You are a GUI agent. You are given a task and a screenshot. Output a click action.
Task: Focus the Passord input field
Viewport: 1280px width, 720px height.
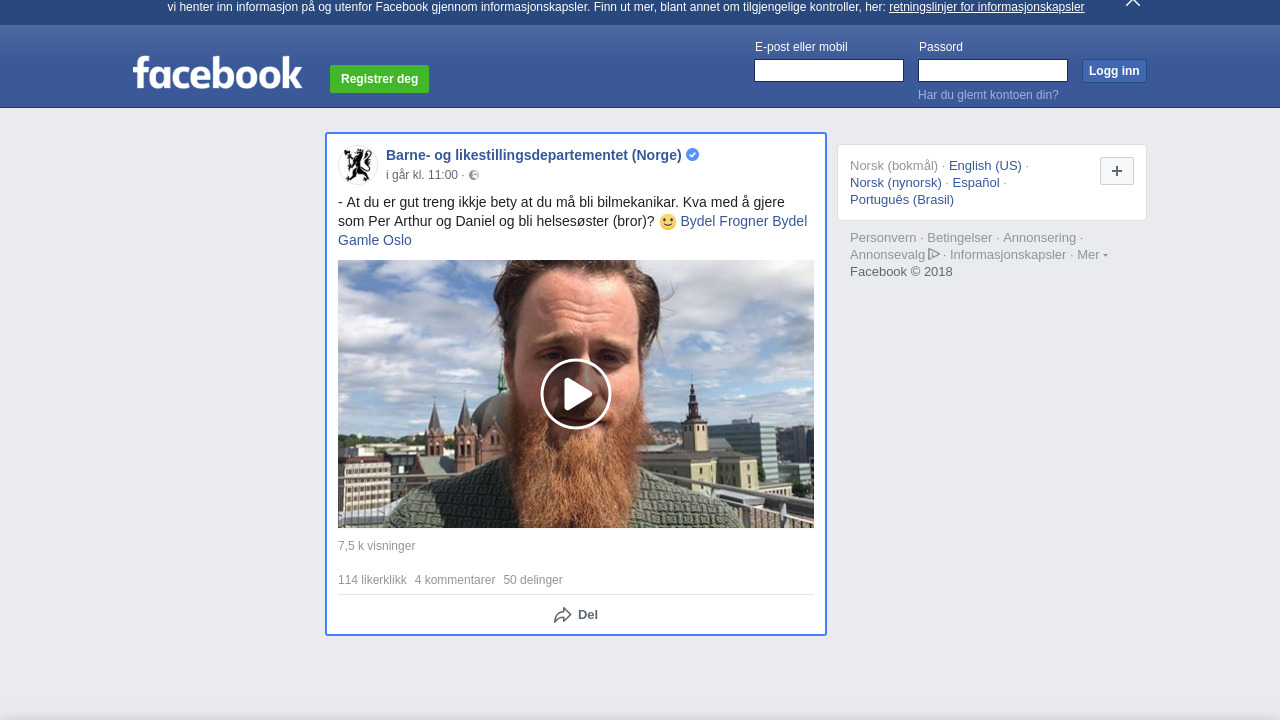(x=992, y=71)
